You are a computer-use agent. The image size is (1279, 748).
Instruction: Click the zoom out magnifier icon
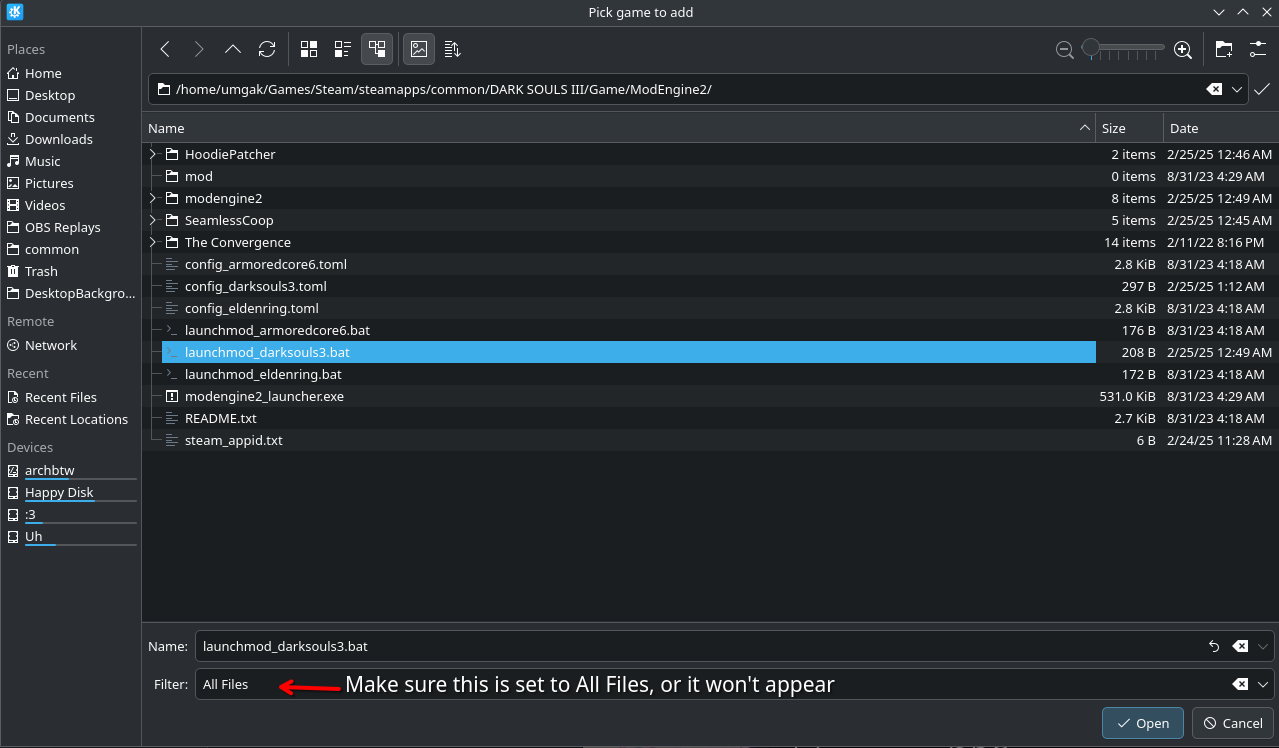[1065, 49]
